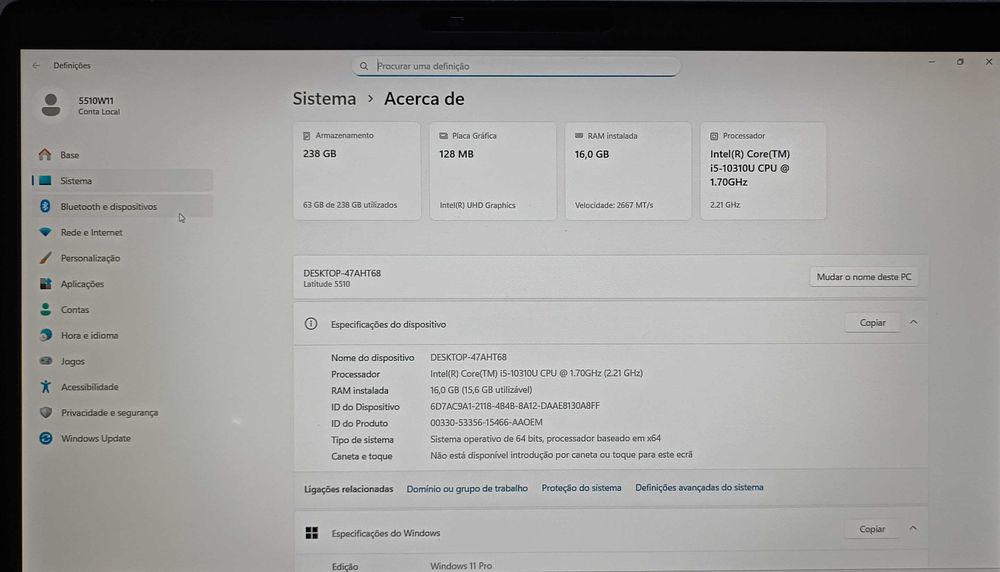Collapse Especificações do Windows section
Screen dimensions: 1000x572
coord(913,528)
